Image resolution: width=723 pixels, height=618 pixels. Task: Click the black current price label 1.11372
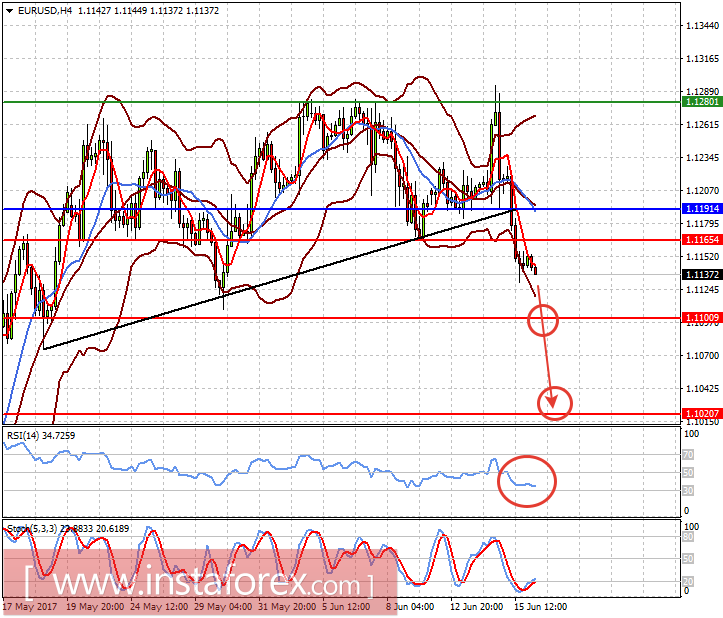click(x=702, y=275)
